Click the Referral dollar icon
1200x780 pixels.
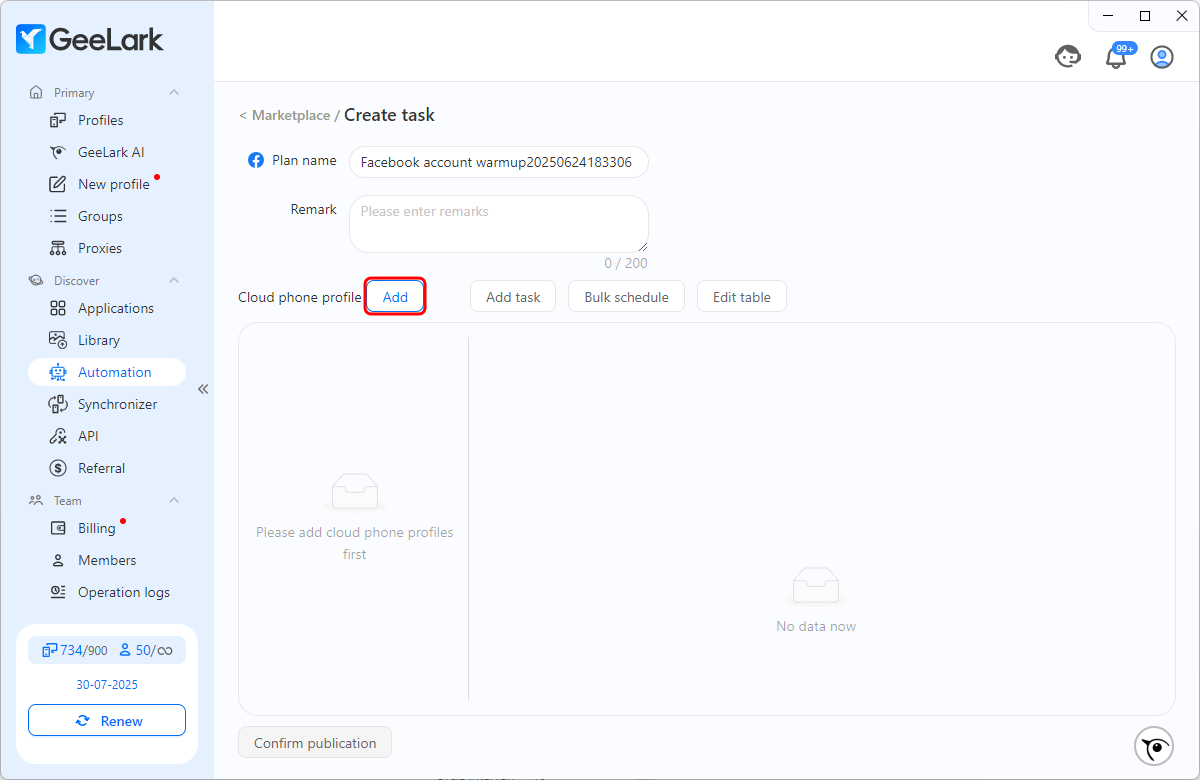(58, 468)
